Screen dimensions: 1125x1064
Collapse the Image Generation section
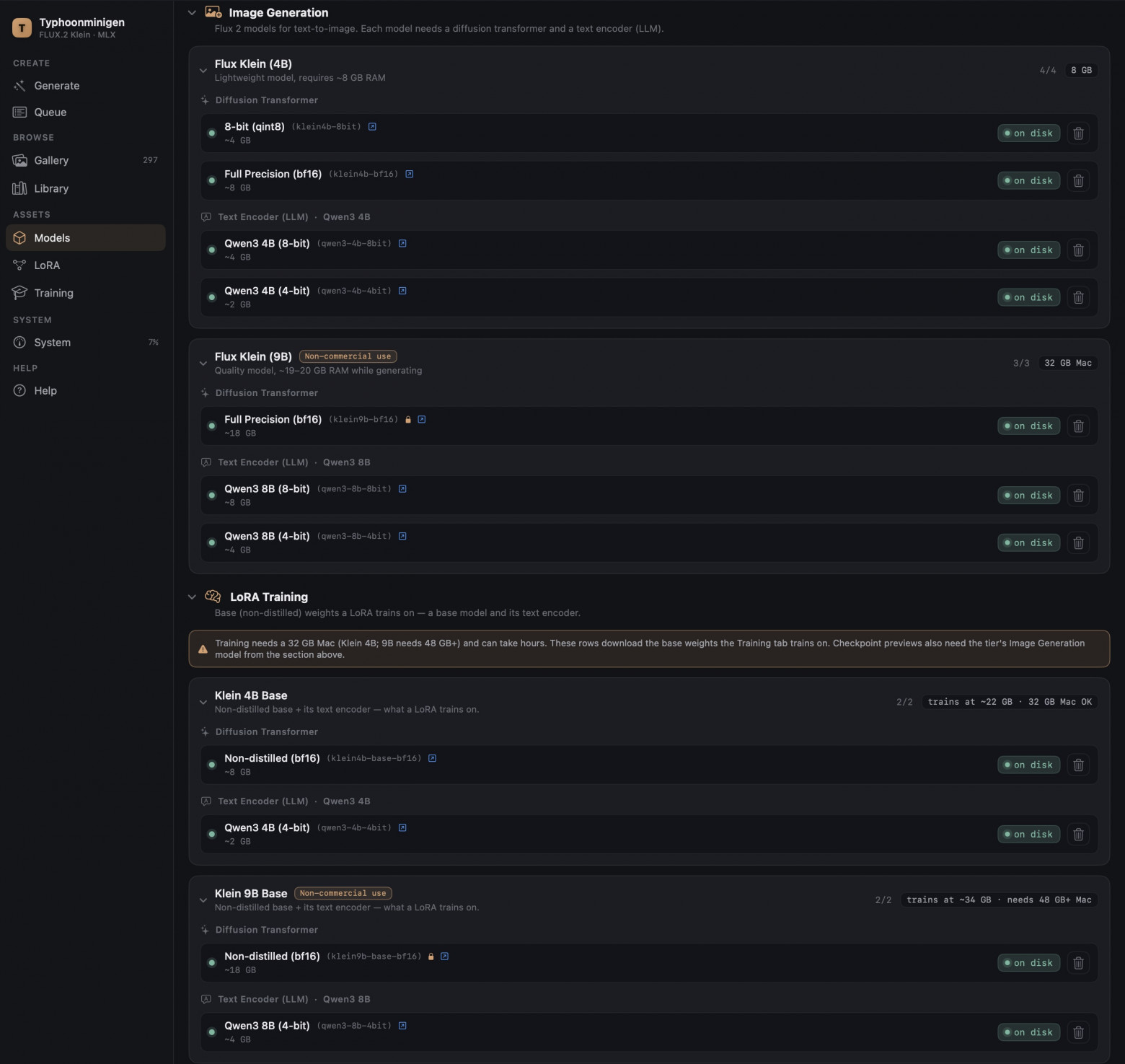tap(192, 12)
